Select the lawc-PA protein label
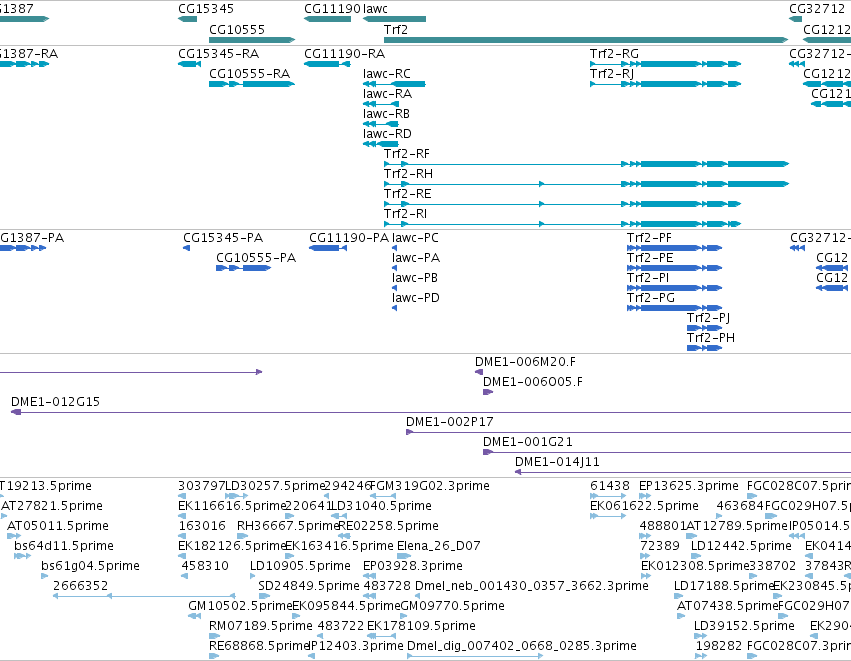Screen dimensions: 851x661 [x=416, y=258]
